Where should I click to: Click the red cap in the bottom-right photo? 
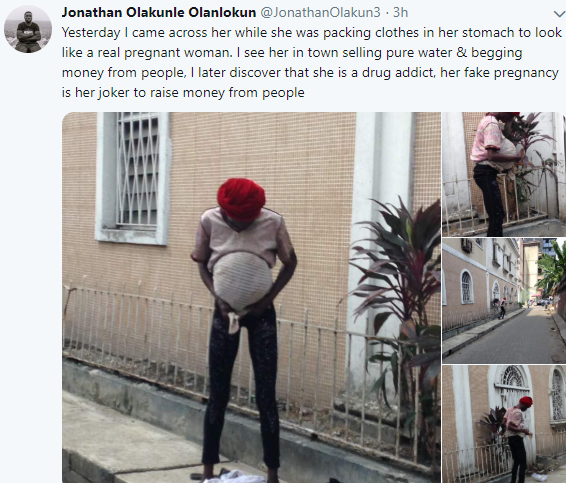526,401
